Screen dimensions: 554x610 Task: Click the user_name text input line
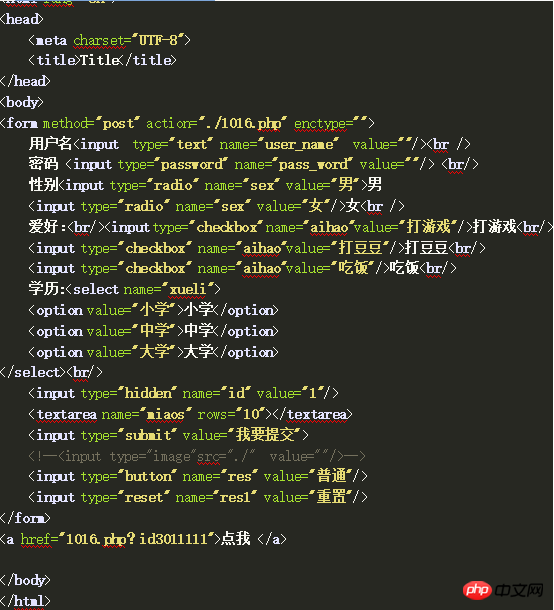(x=249, y=144)
